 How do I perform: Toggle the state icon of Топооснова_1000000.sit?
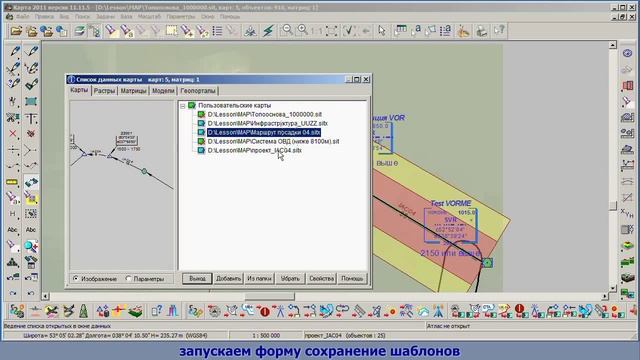tap(201, 114)
